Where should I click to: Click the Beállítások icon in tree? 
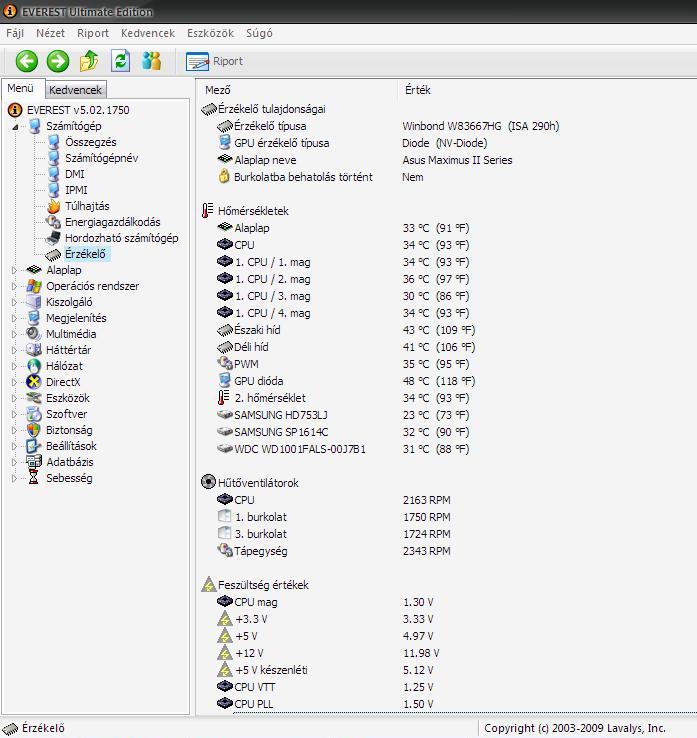(x=34, y=446)
